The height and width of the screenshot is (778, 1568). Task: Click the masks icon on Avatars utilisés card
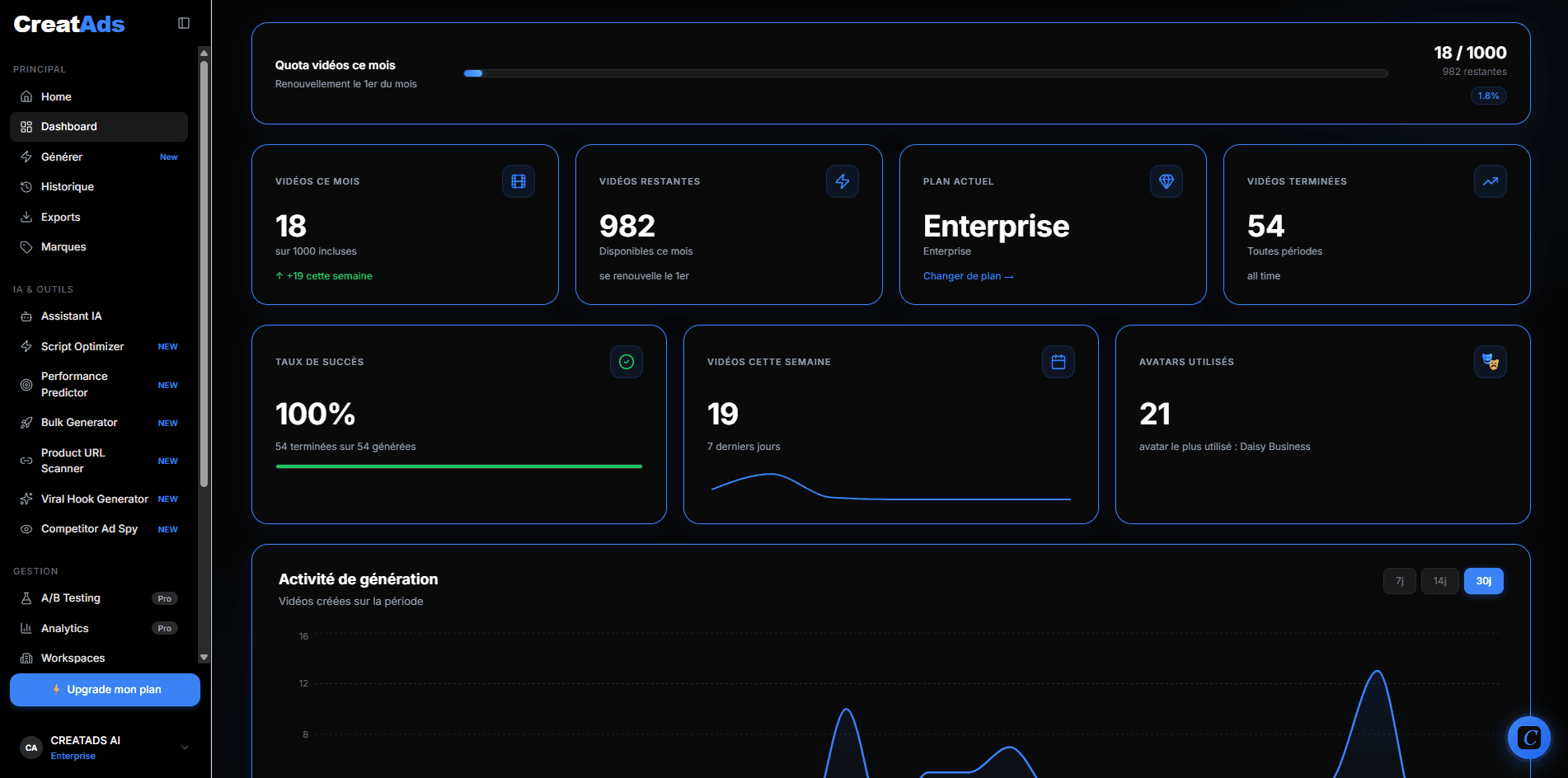pyautogui.click(x=1491, y=362)
